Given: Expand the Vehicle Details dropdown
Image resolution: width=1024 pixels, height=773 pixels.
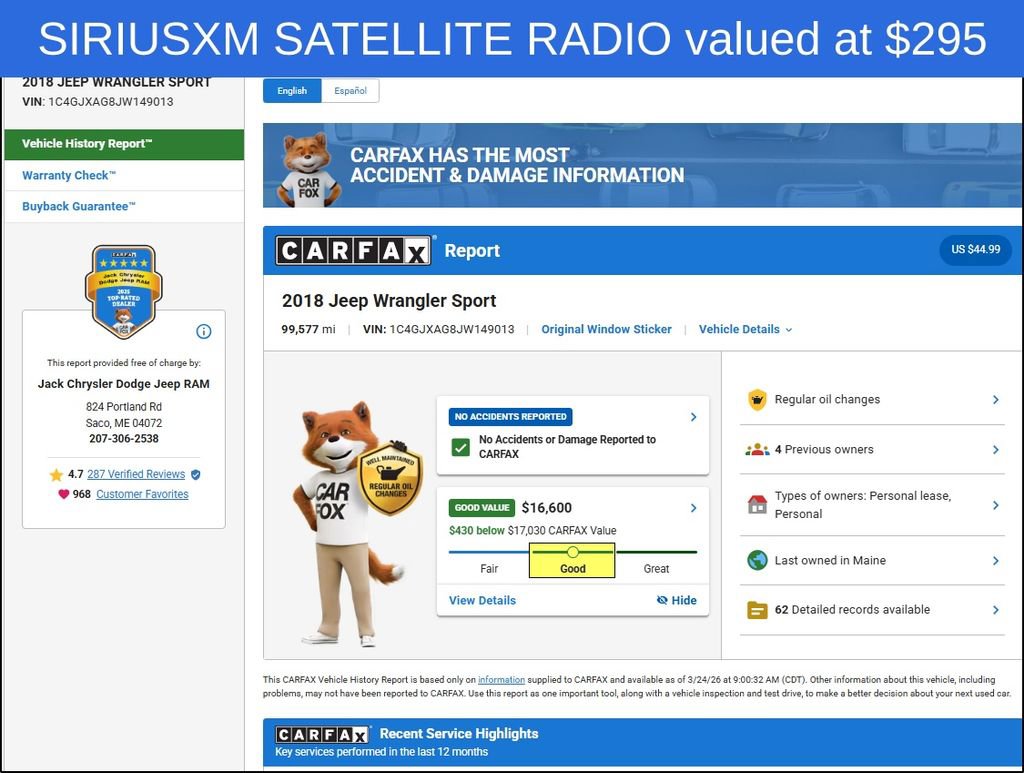Looking at the screenshot, I should tap(745, 329).
